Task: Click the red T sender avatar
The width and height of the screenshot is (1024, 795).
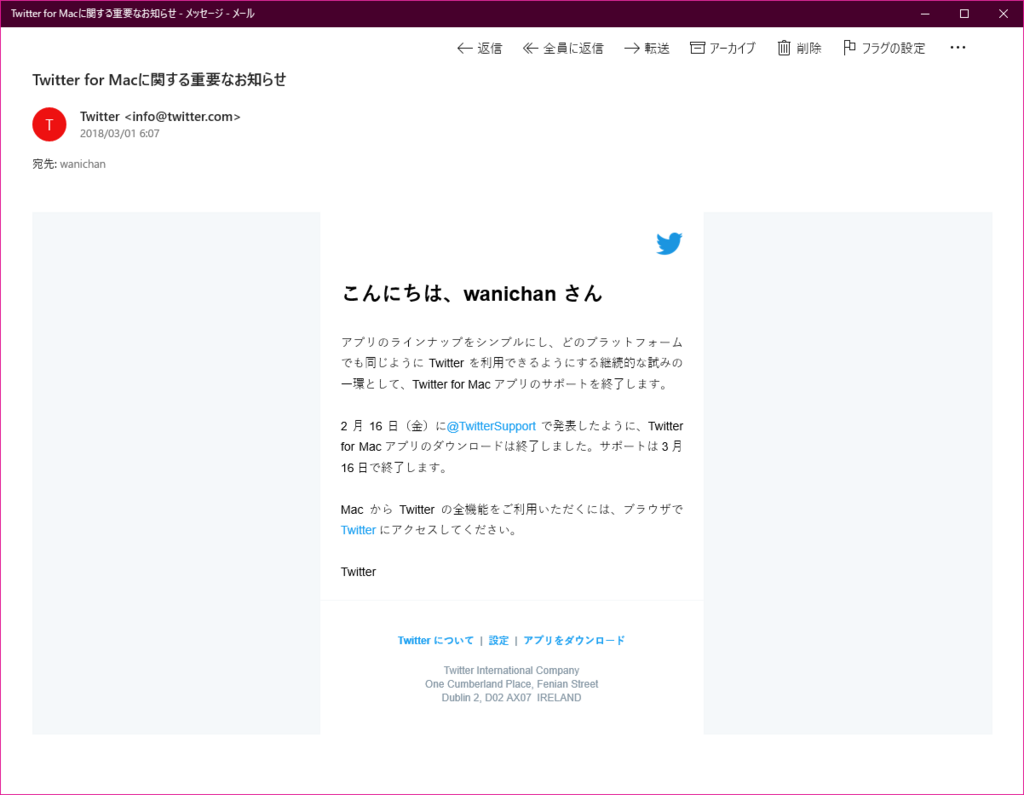Action: [x=50, y=124]
